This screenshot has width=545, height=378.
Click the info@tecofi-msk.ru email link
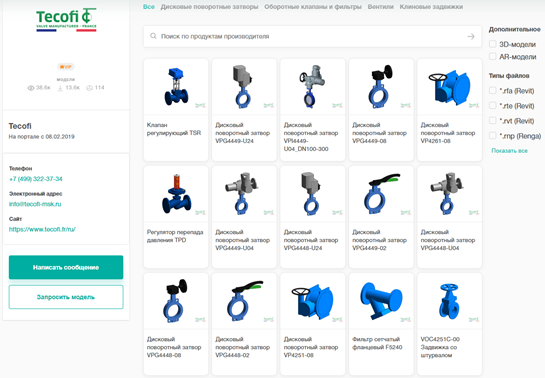(x=35, y=204)
